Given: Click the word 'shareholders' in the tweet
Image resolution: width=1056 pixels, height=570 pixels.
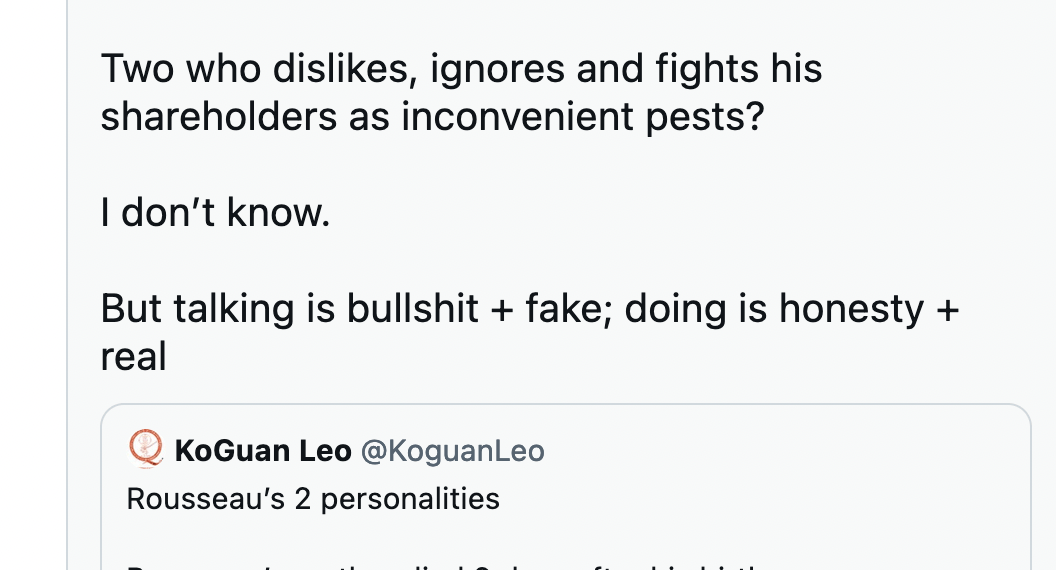Looking at the screenshot, I should click(x=219, y=117).
